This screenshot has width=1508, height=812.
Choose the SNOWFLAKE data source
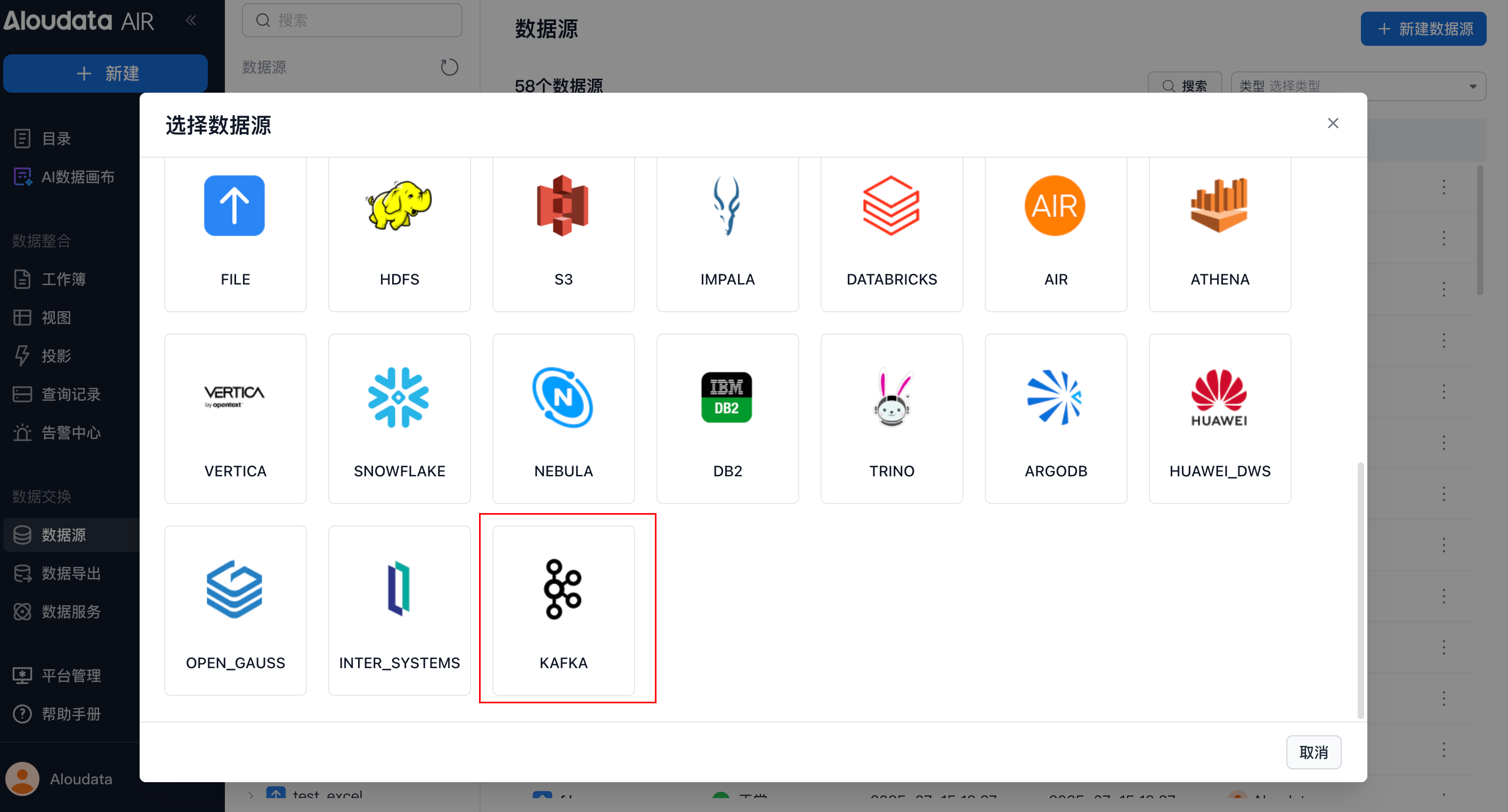399,398
